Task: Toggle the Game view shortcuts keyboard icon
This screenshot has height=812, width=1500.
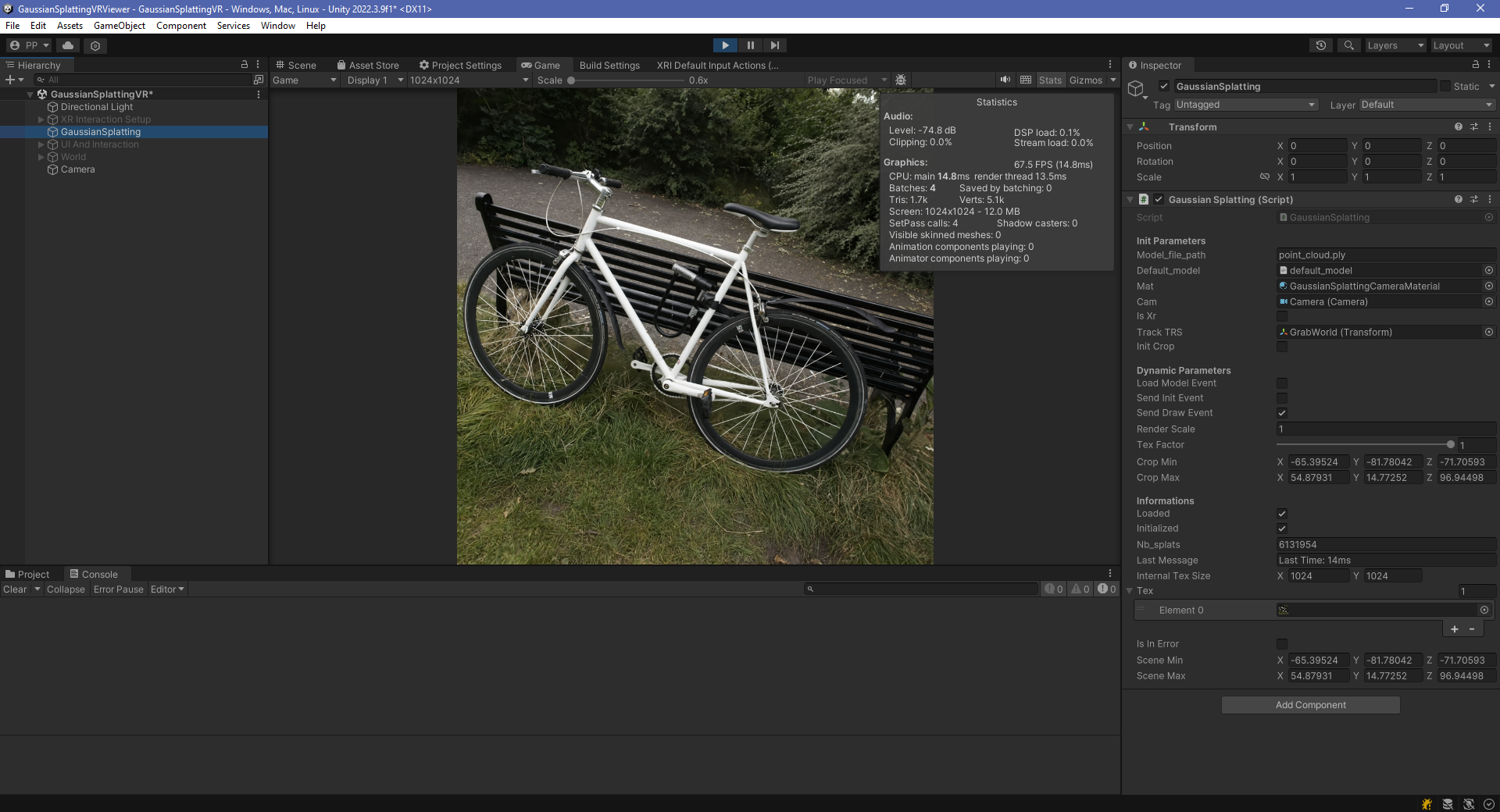Action: click(x=1026, y=80)
